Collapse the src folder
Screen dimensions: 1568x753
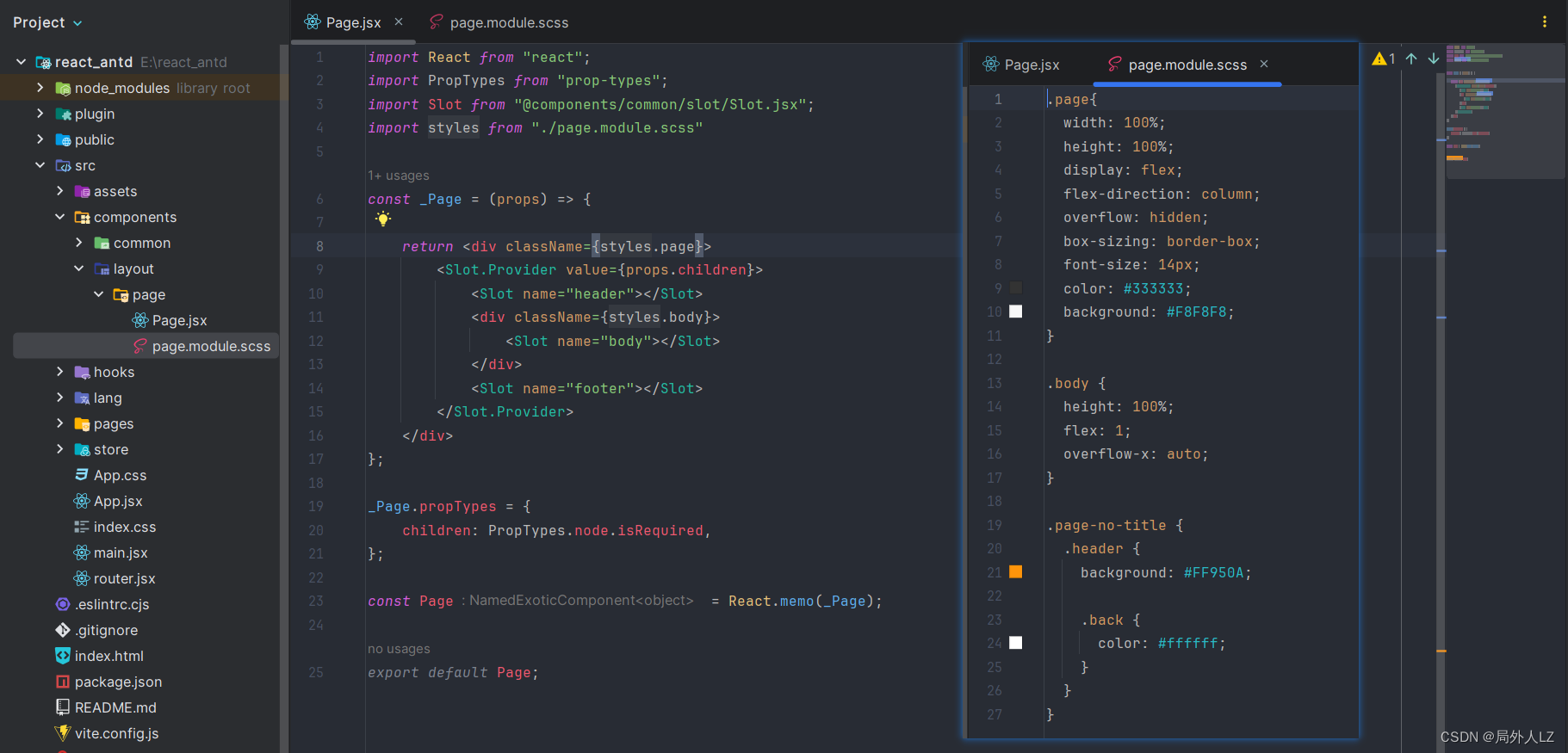point(40,165)
